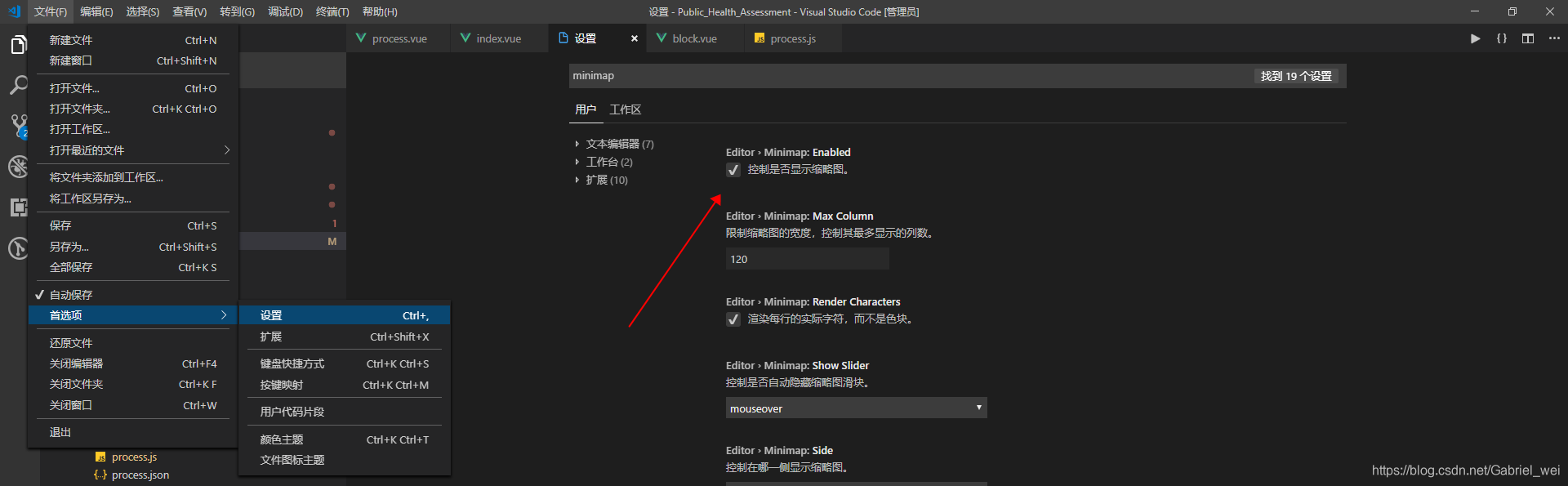The image size is (1568, 486).
Task: Choose 打开文件夹... menu entry
Action: 132,109
